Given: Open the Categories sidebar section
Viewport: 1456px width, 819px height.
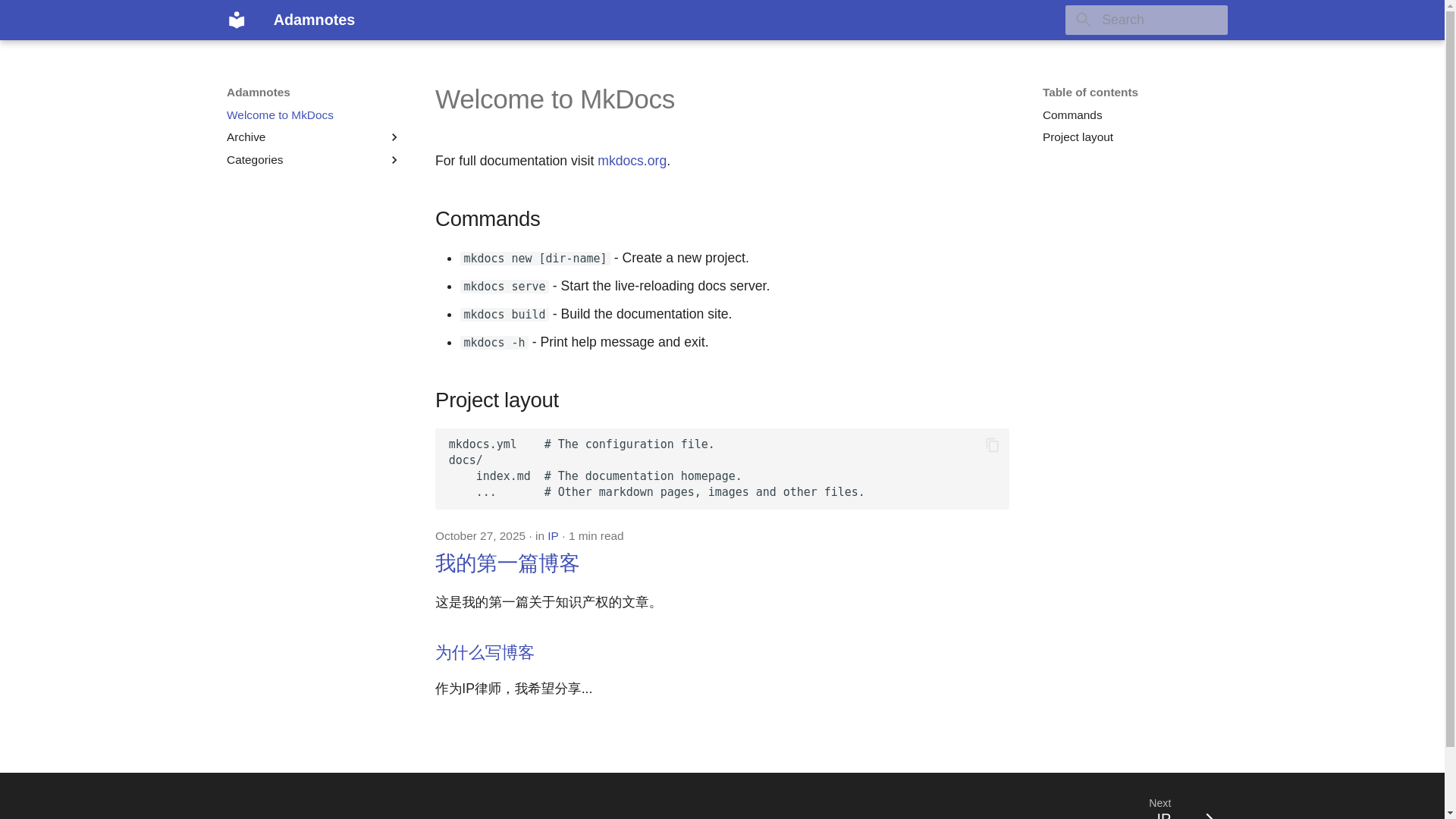Looking at the screenshot, I should [255, 160].
